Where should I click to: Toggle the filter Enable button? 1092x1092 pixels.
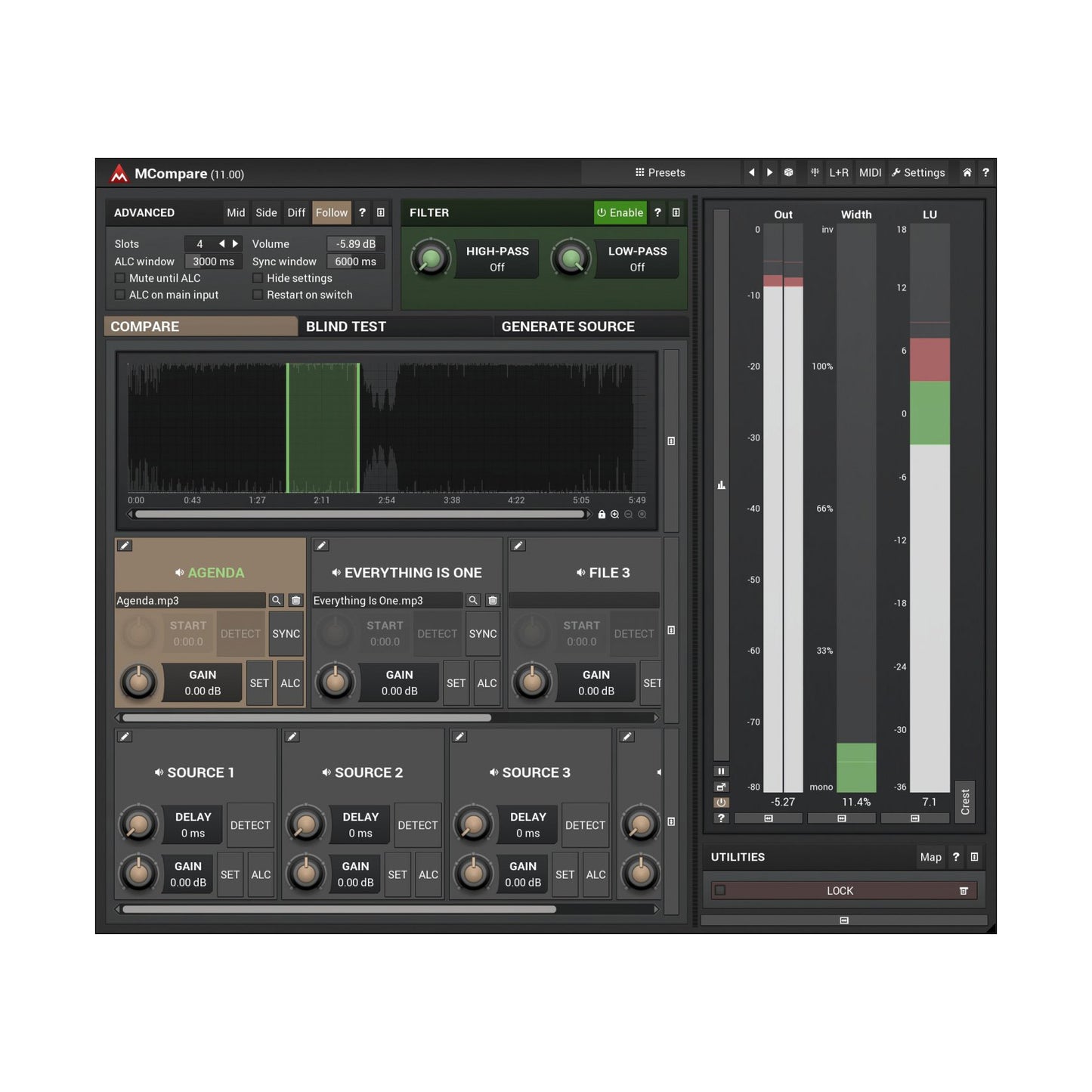(620, 213)
